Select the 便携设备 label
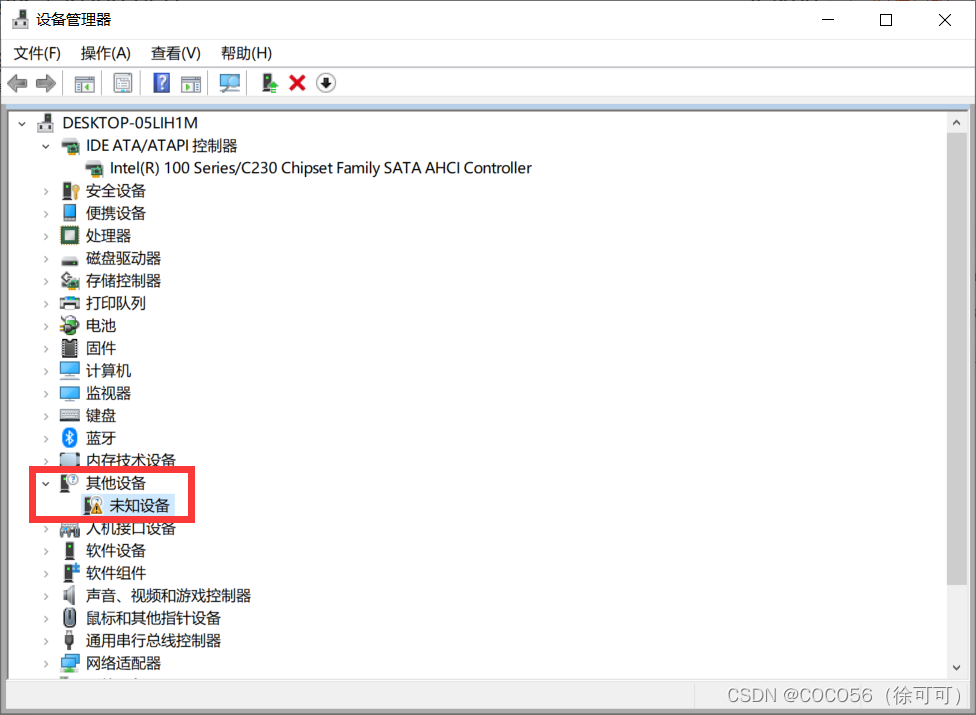Image resolution: width=976 pixels, height=715 pixels. coord(116,213)
